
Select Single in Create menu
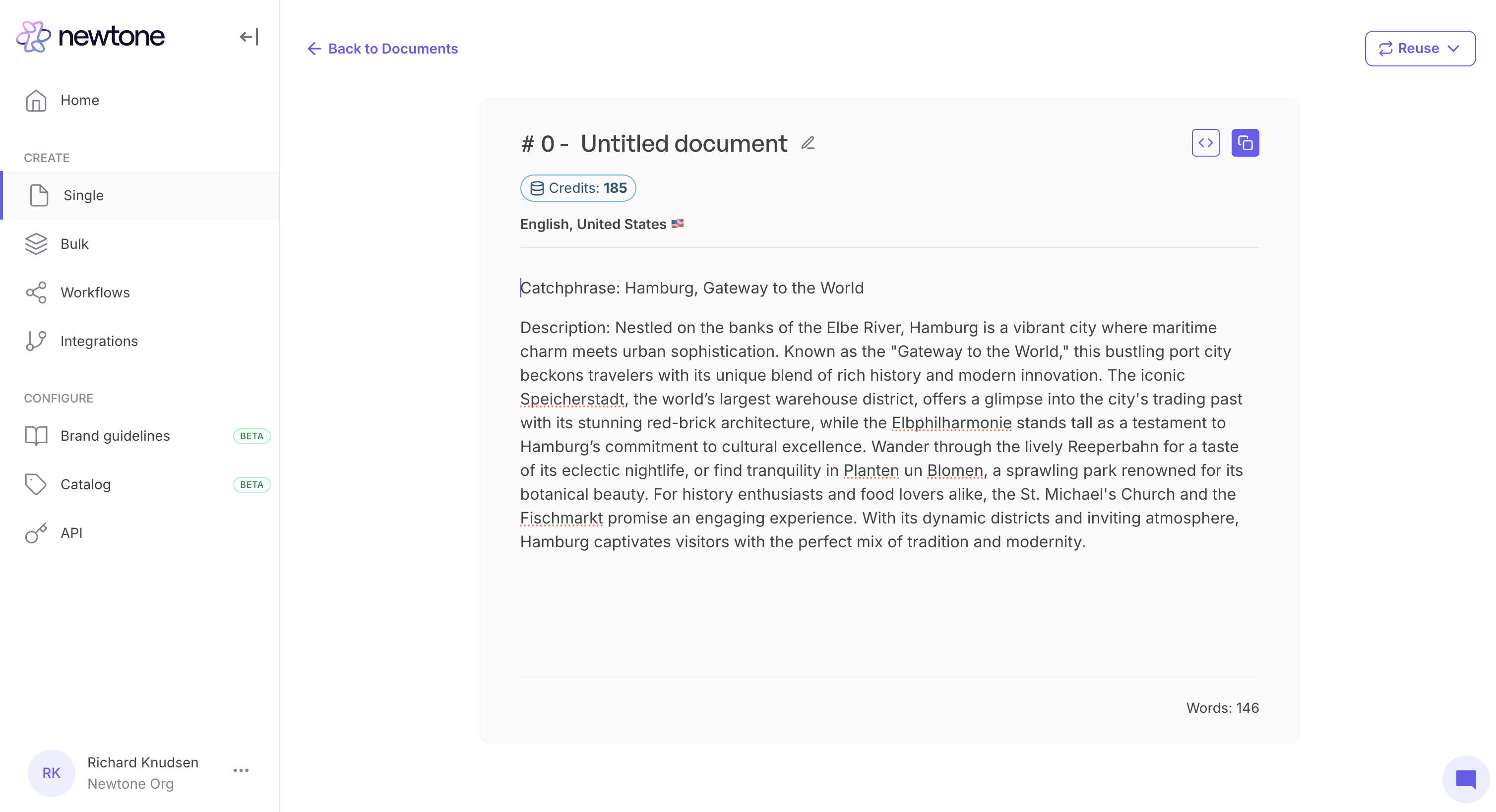[84, 195]
